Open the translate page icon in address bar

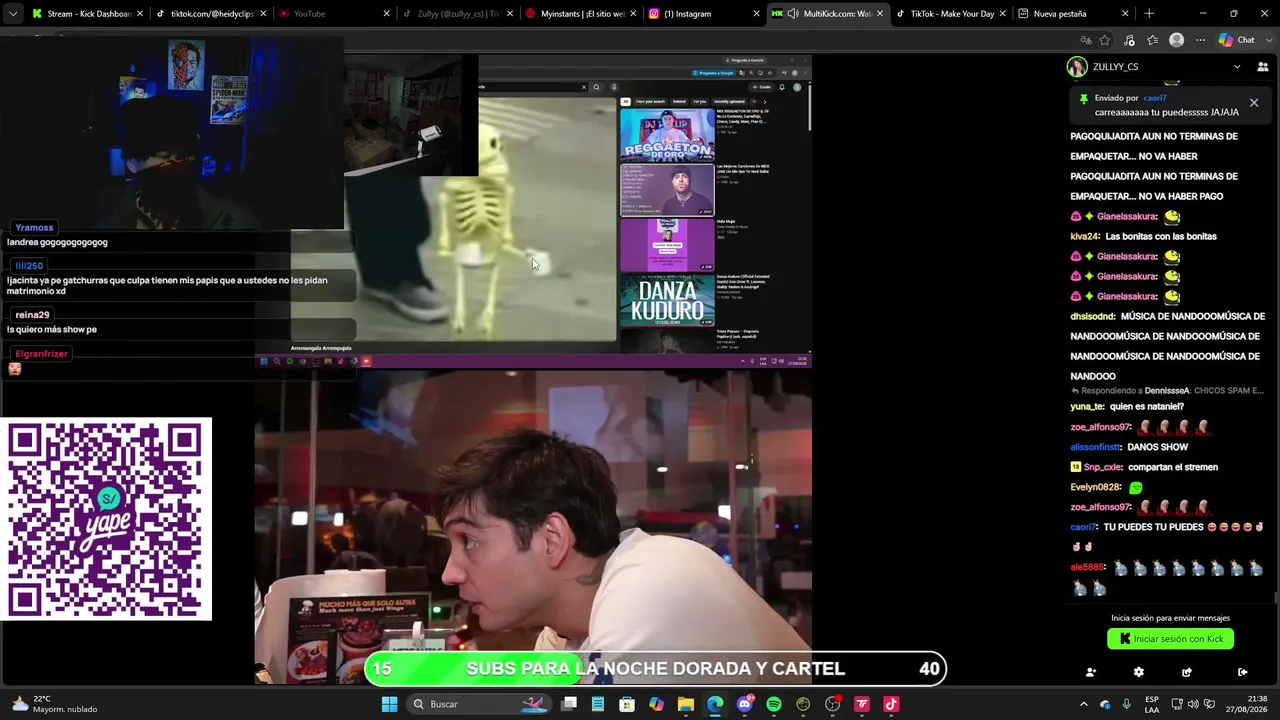[1086, 40]
